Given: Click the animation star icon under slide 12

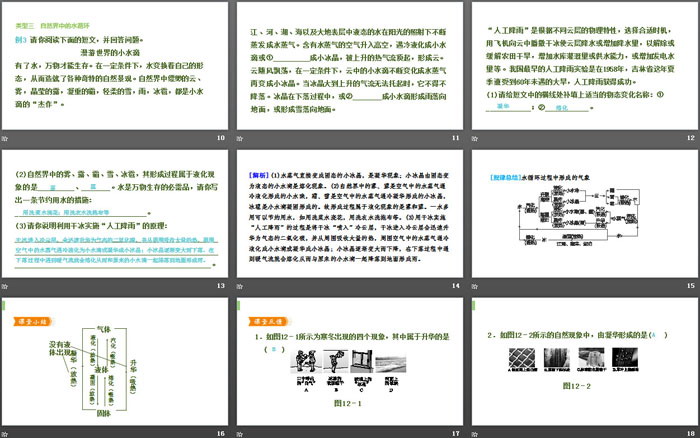Looking at the screenshot, I should click(x=475, y=138).
